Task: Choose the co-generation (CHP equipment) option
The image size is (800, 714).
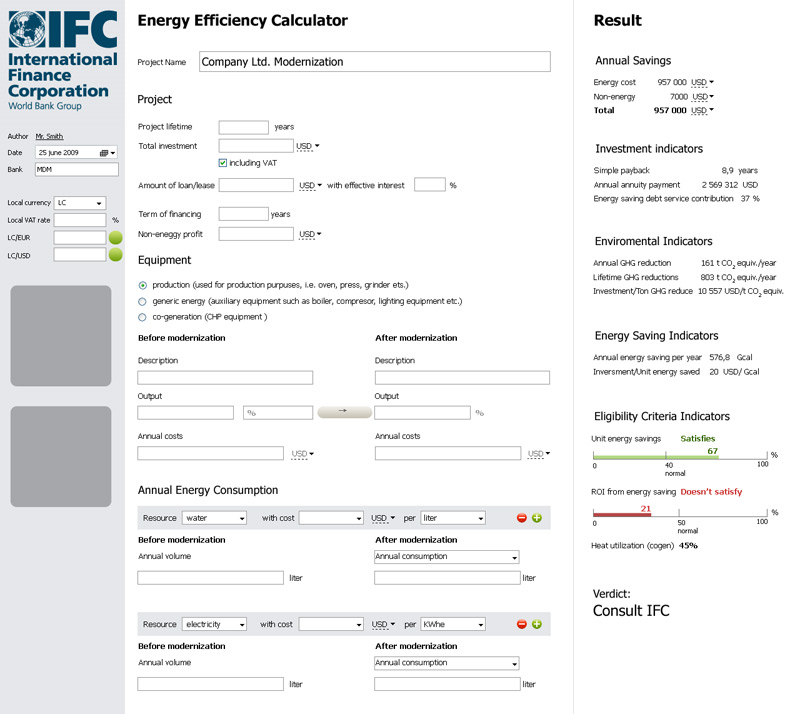Action: point(143,317)
